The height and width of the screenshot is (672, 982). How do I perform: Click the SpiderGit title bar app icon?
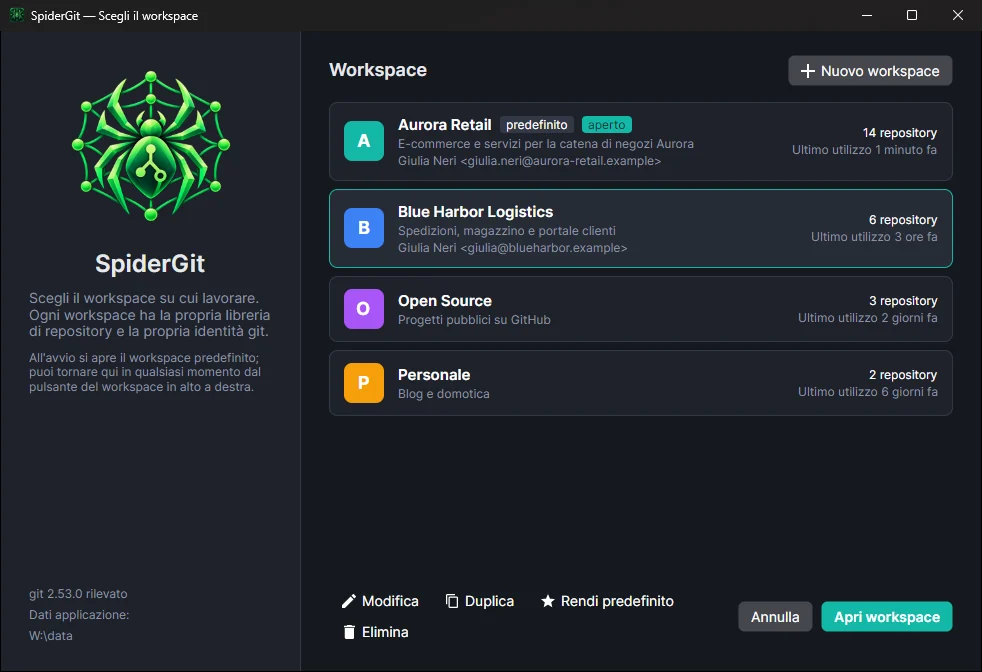click(17, 15)
